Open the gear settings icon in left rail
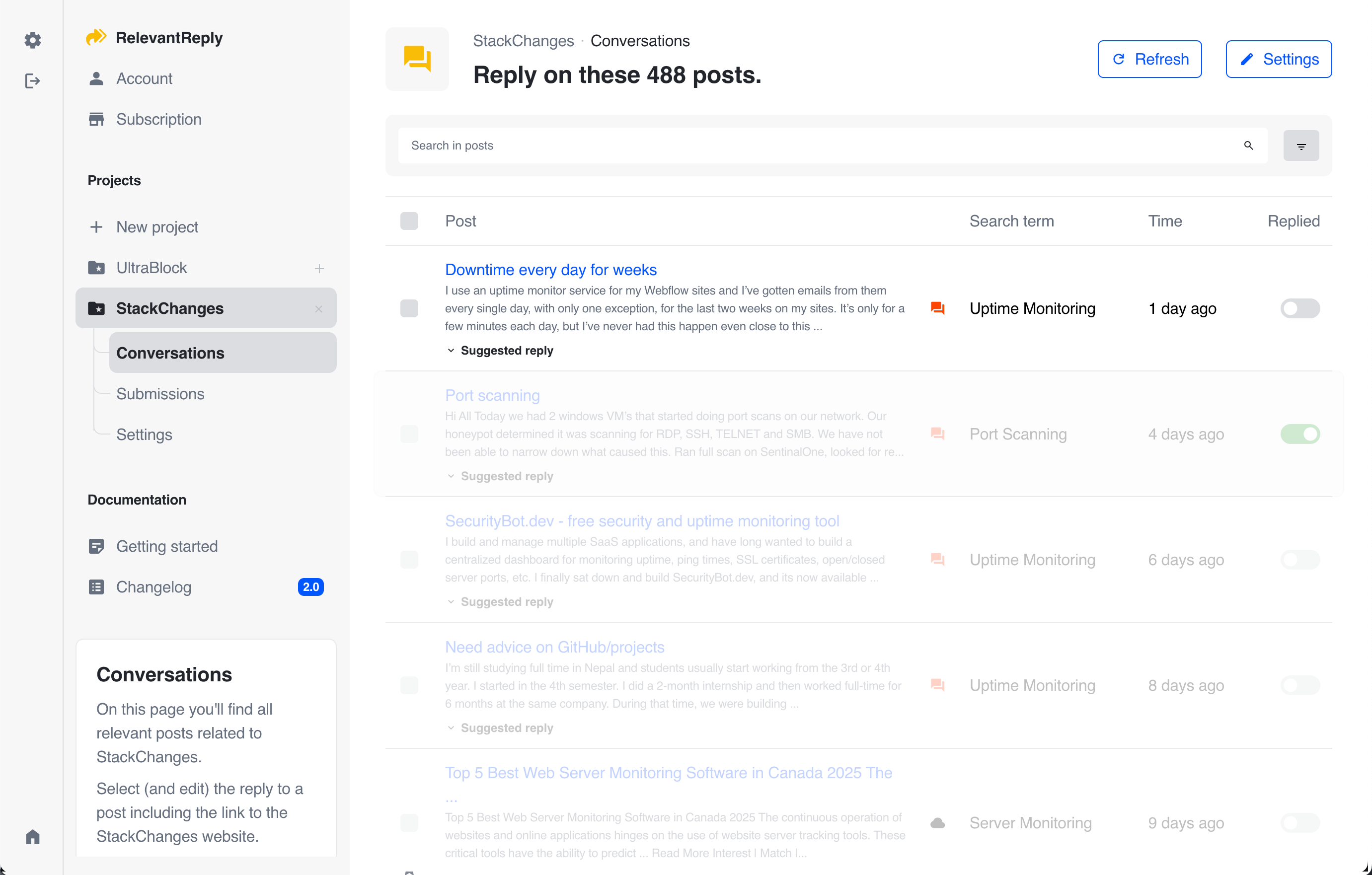This screenshot has height=875, width=1372. pos(32,40)
